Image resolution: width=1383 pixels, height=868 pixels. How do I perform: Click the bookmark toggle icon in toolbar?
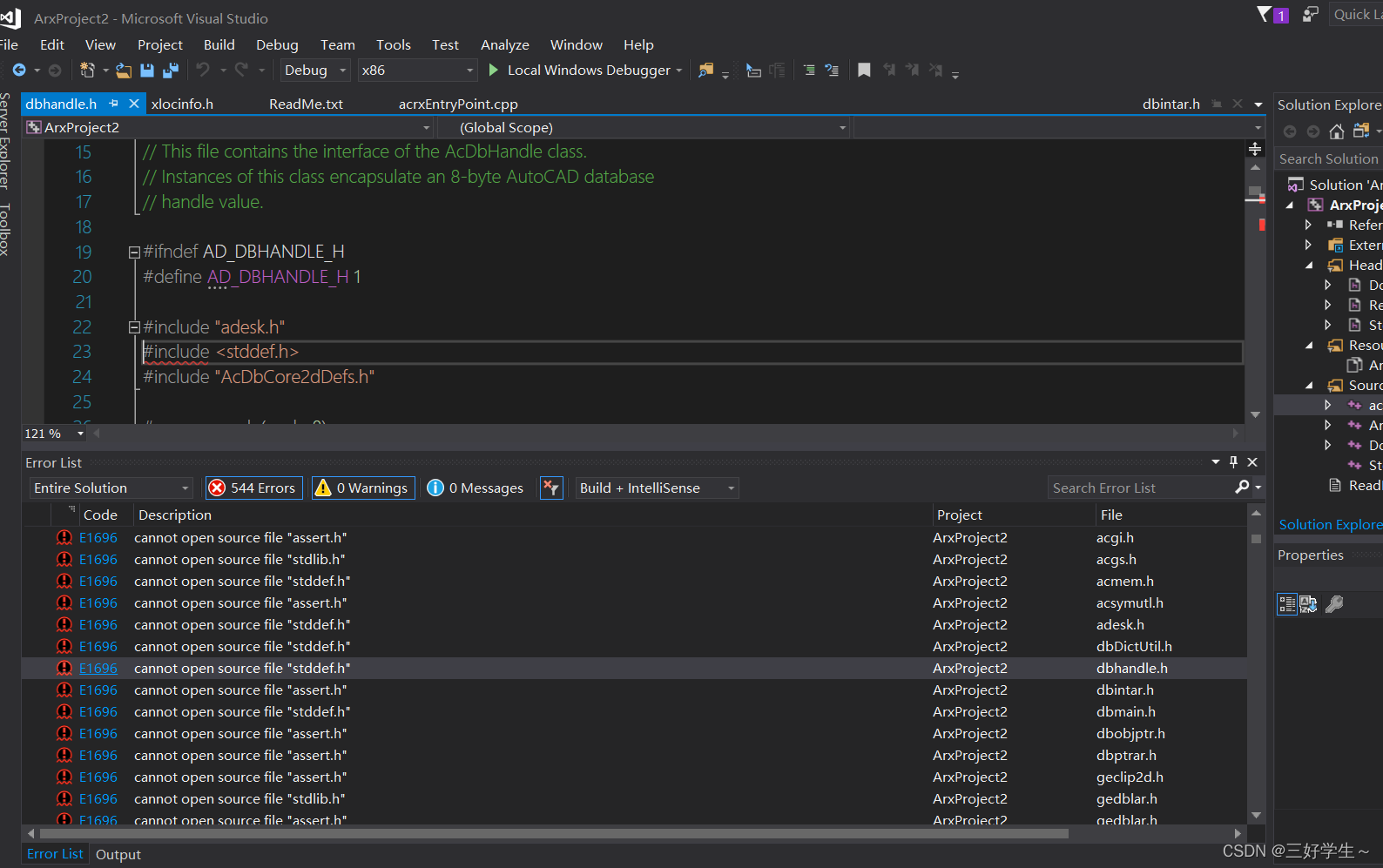click(864, 71)
